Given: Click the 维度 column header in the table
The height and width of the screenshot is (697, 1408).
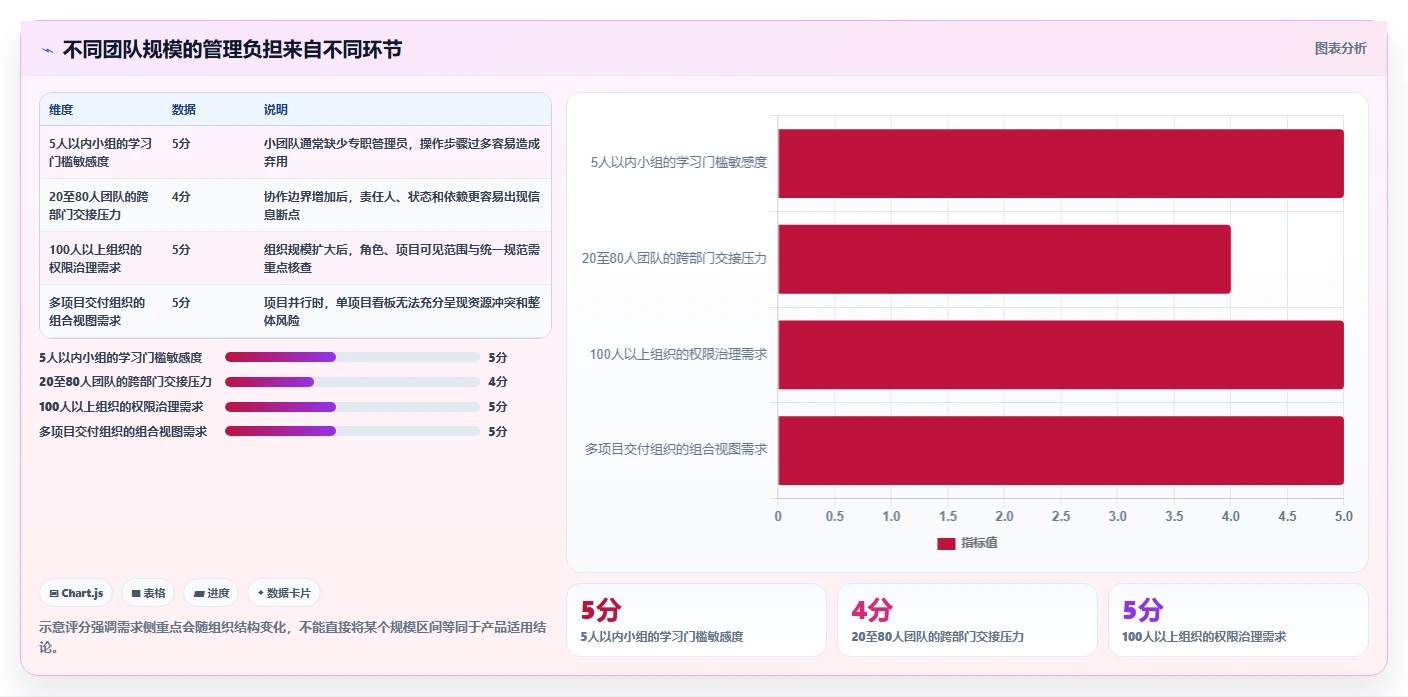Looking at the screenshot, I should [61, 109].
